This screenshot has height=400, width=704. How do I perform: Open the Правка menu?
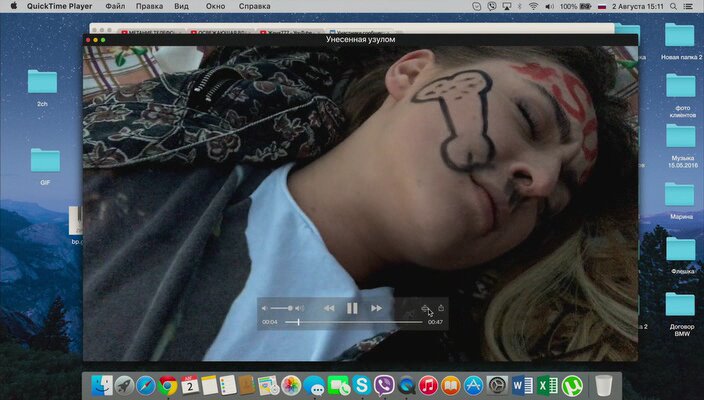(149, 6)
